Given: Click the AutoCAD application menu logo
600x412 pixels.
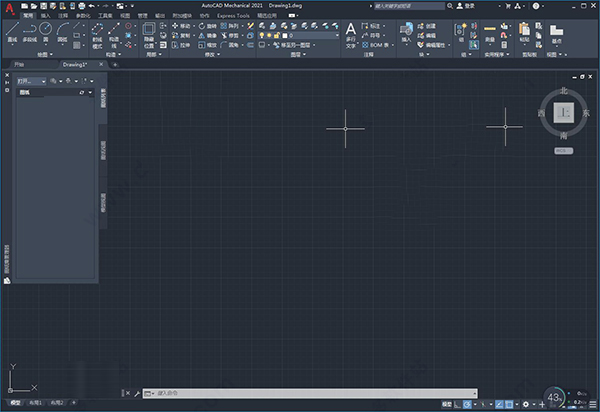Looking at the screenshot, I should pyautogui.click(x=10, y=8).
